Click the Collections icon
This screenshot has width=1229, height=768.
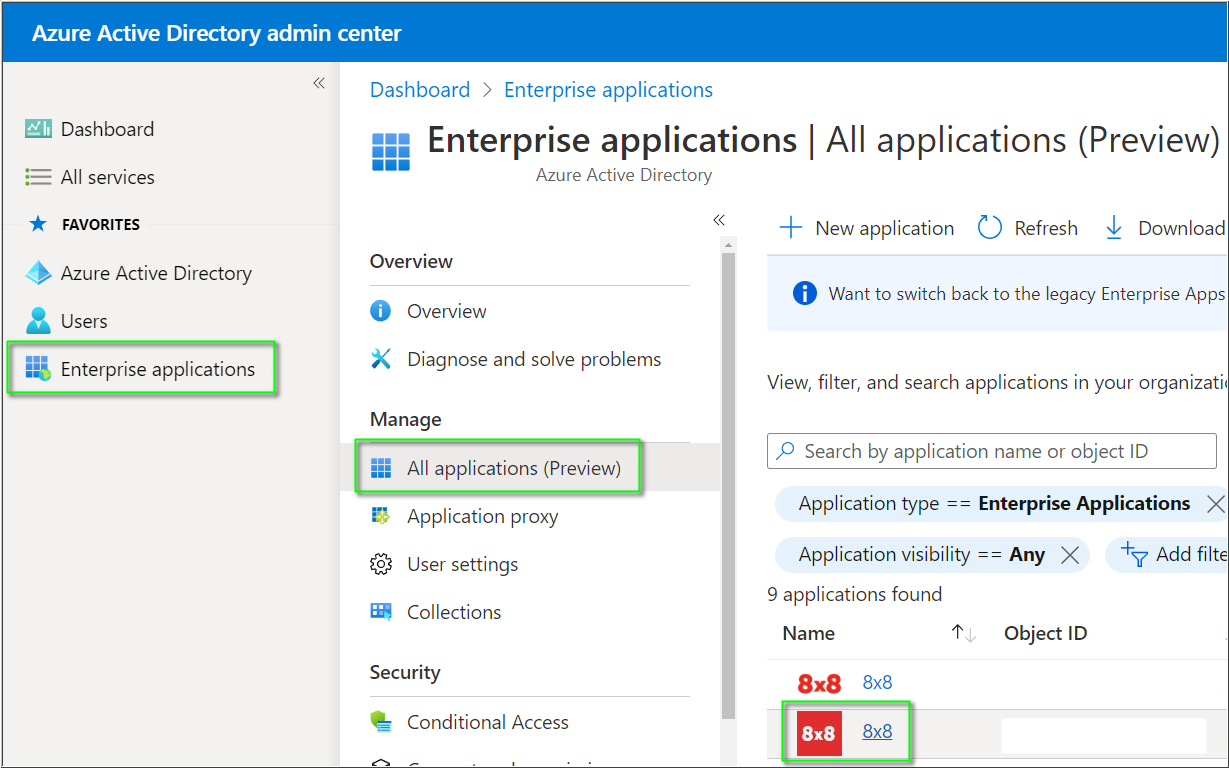point(381,612)
